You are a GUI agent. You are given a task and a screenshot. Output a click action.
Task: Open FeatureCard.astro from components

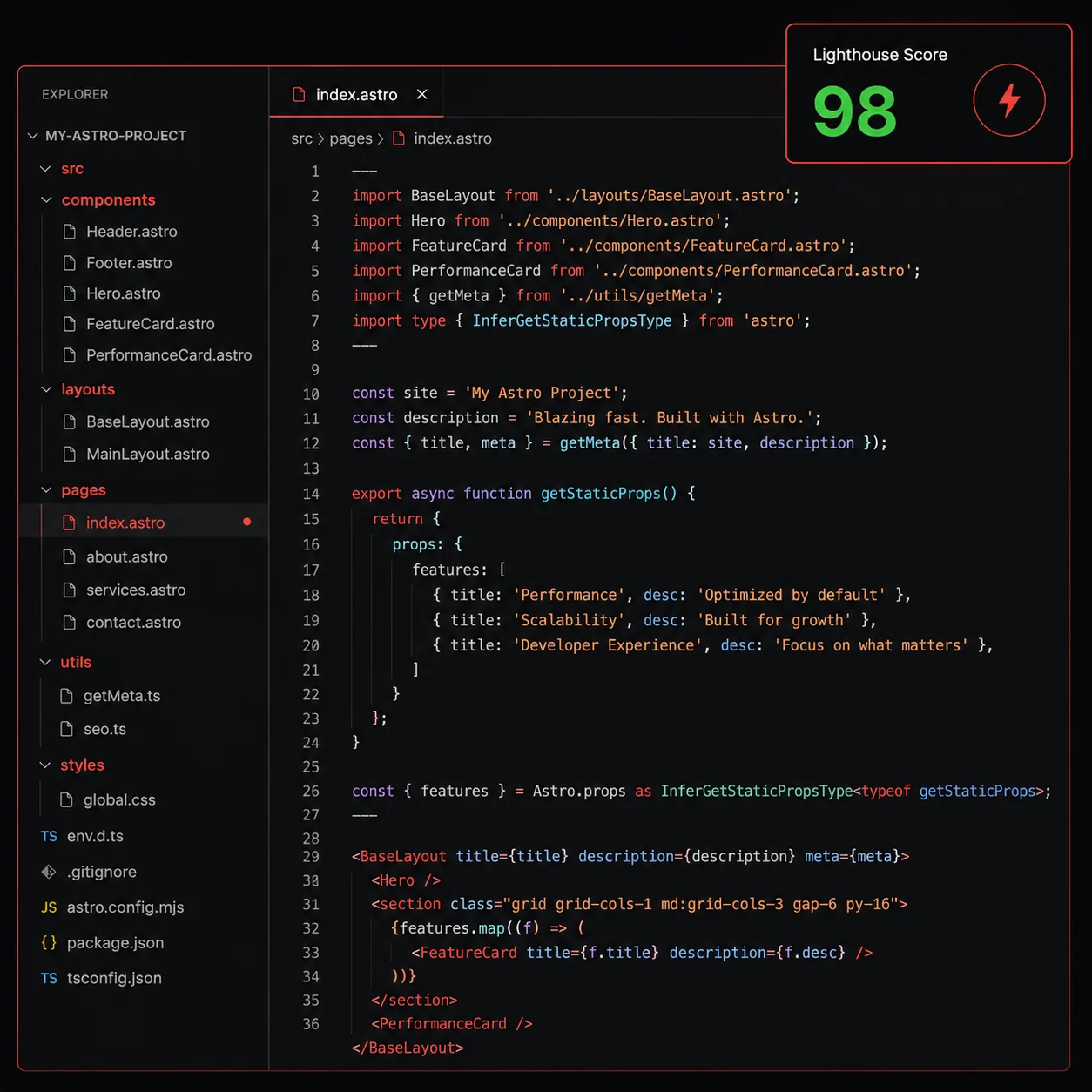[151, 324]
